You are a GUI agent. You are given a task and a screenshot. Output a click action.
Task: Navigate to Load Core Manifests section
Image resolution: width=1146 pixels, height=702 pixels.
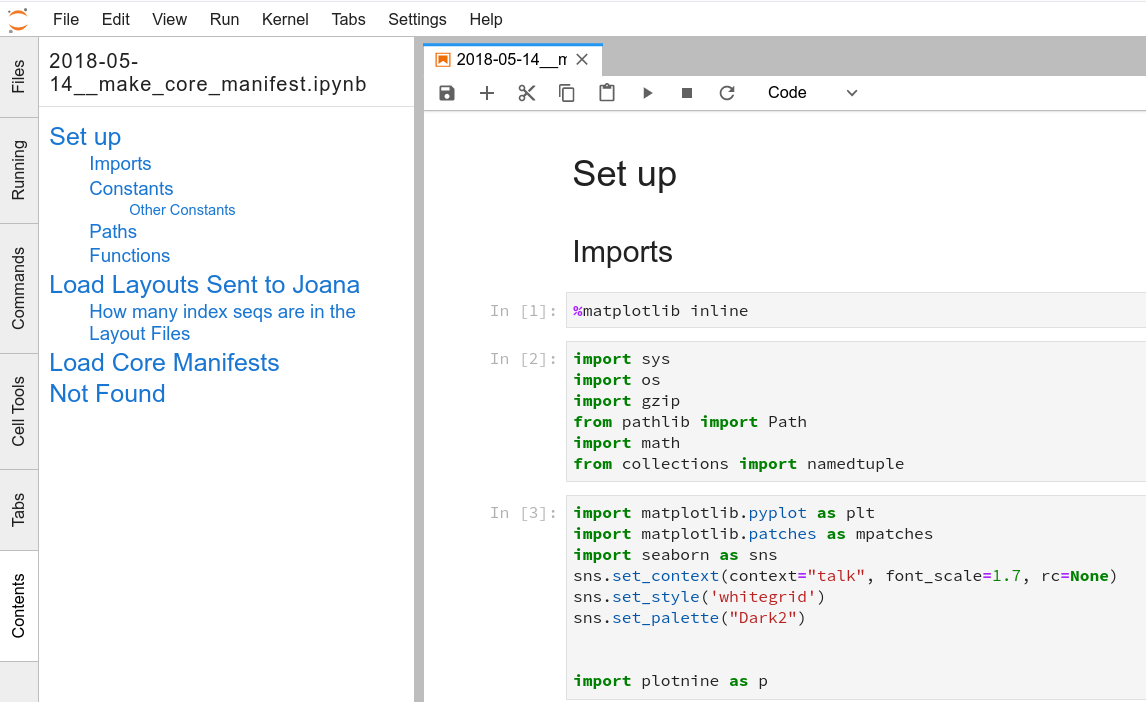click(x=164, y=362)
